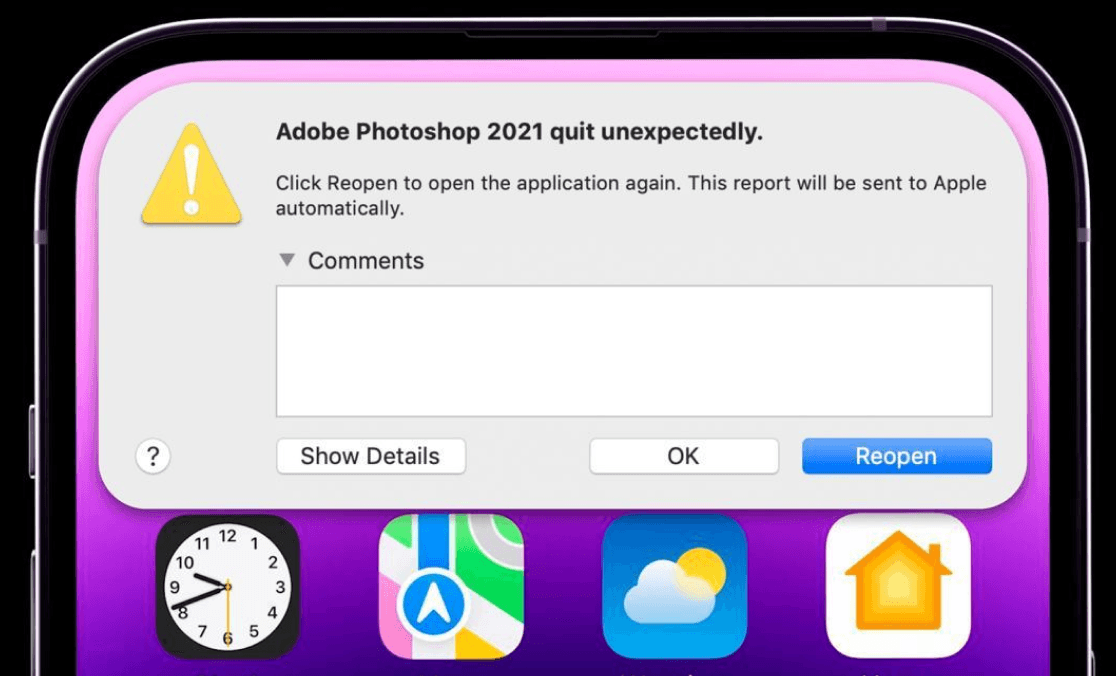The width and height of the screenshot is (1116, 676).
Task: Click wallpaper between Weather and Home icons
Action: pos(786,586)
